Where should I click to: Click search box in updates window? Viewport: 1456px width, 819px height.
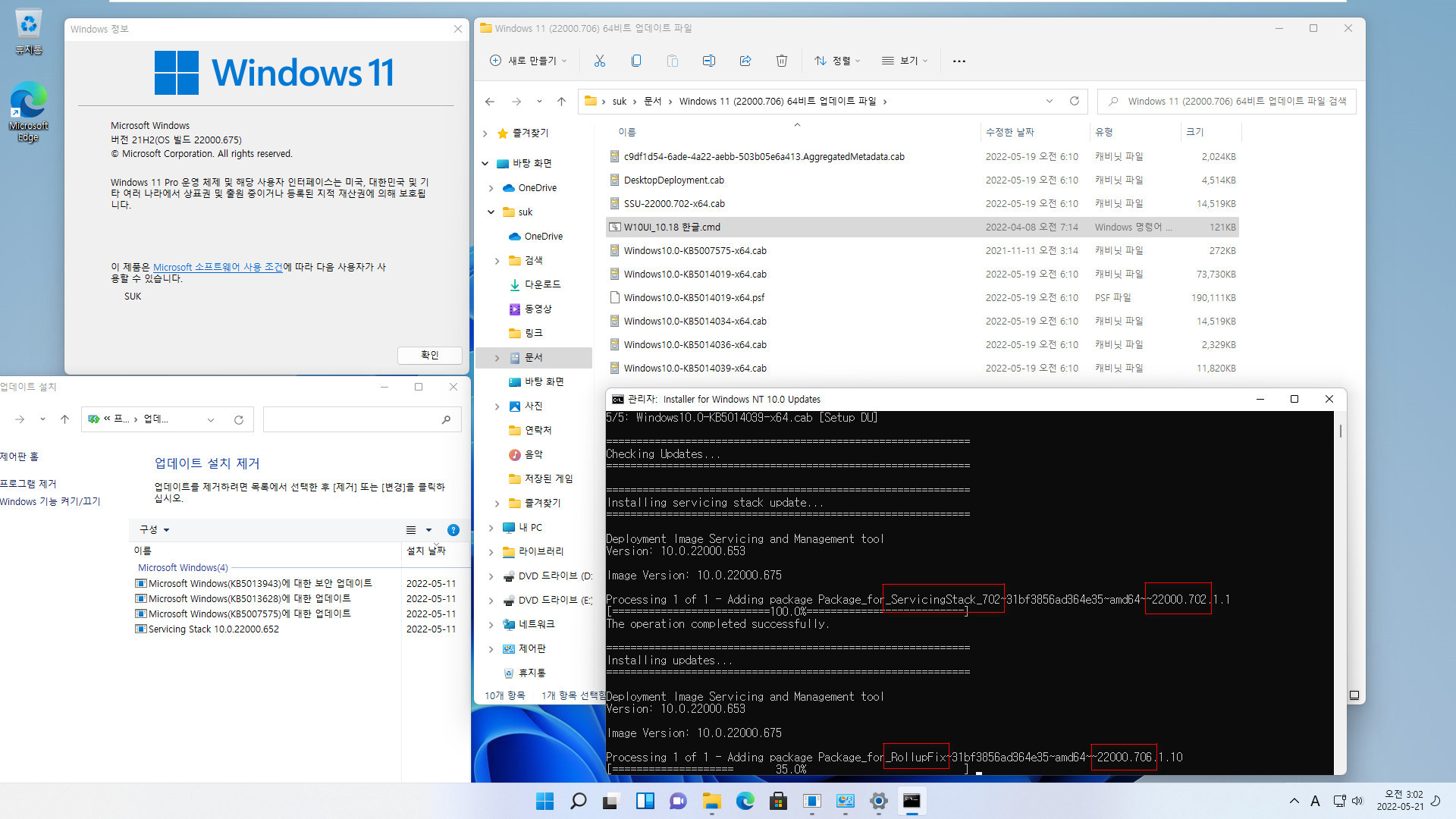[x=362, y=419]
